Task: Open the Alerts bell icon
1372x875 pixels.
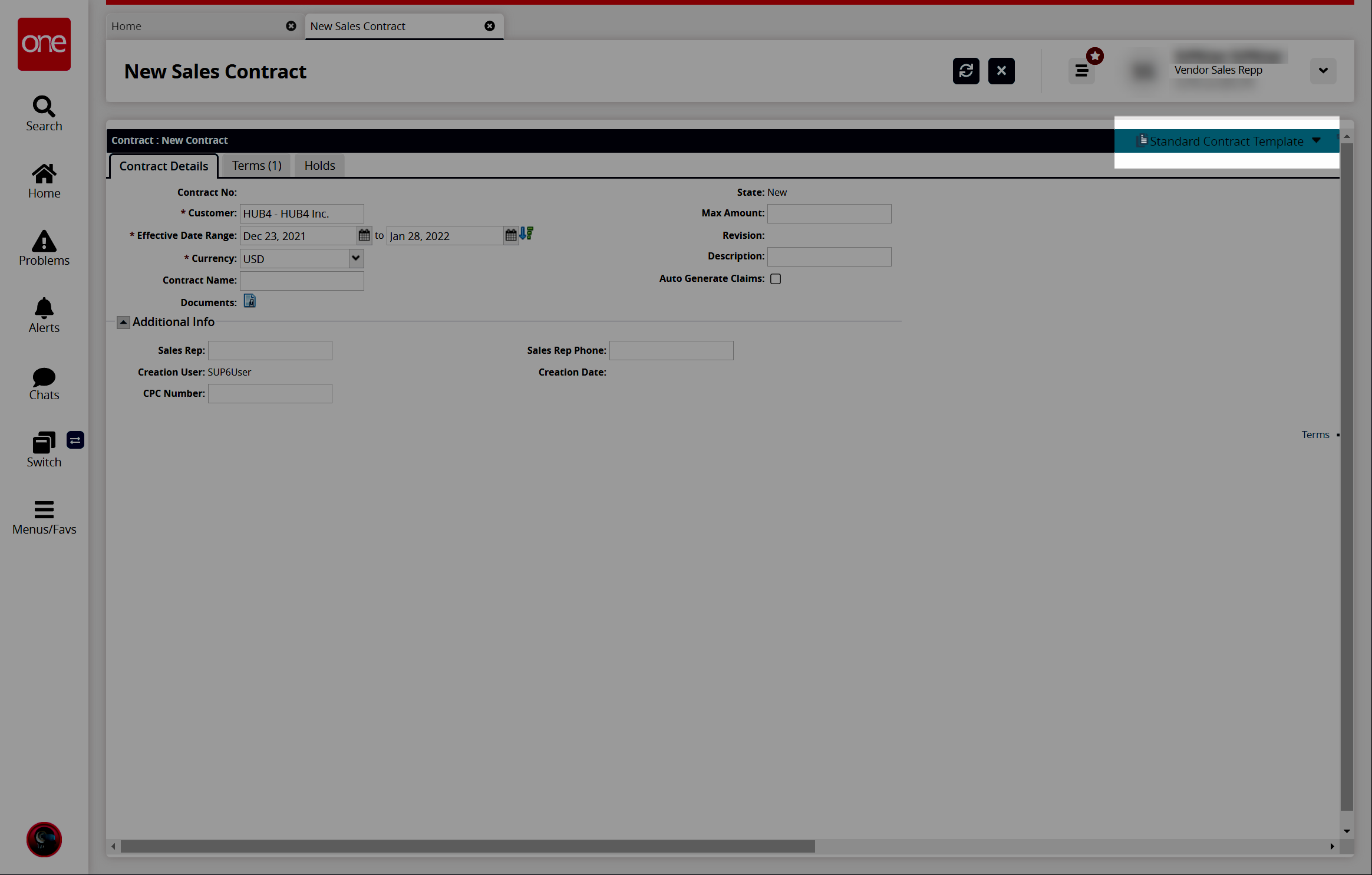Action: tap(44, 315)
